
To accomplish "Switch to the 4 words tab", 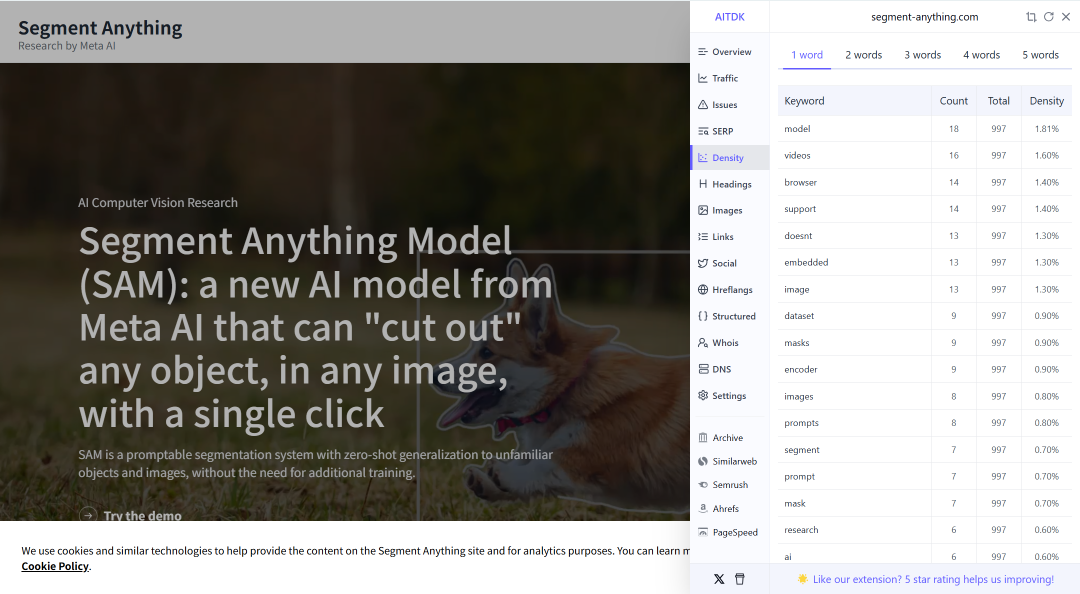I will (982, 55).
